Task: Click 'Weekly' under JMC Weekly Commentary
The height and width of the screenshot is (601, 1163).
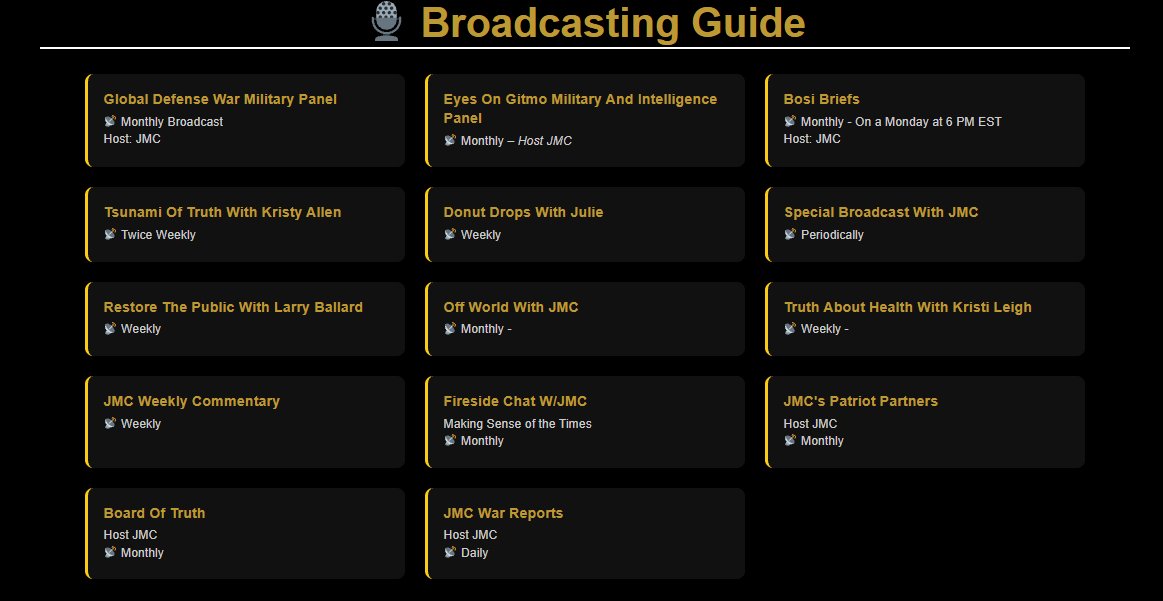Action: 141,424
